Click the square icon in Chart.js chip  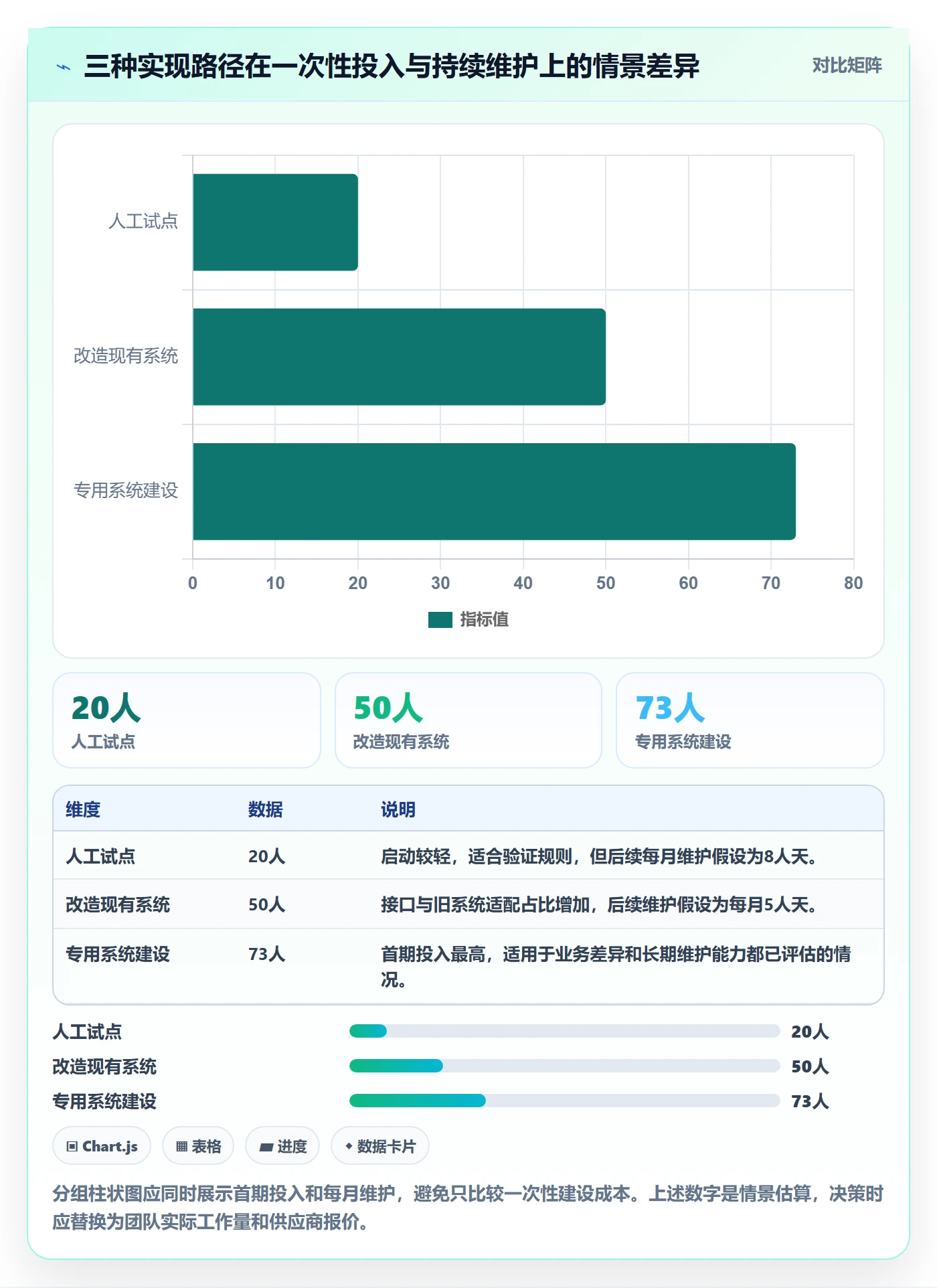(x=72, y=1147)
